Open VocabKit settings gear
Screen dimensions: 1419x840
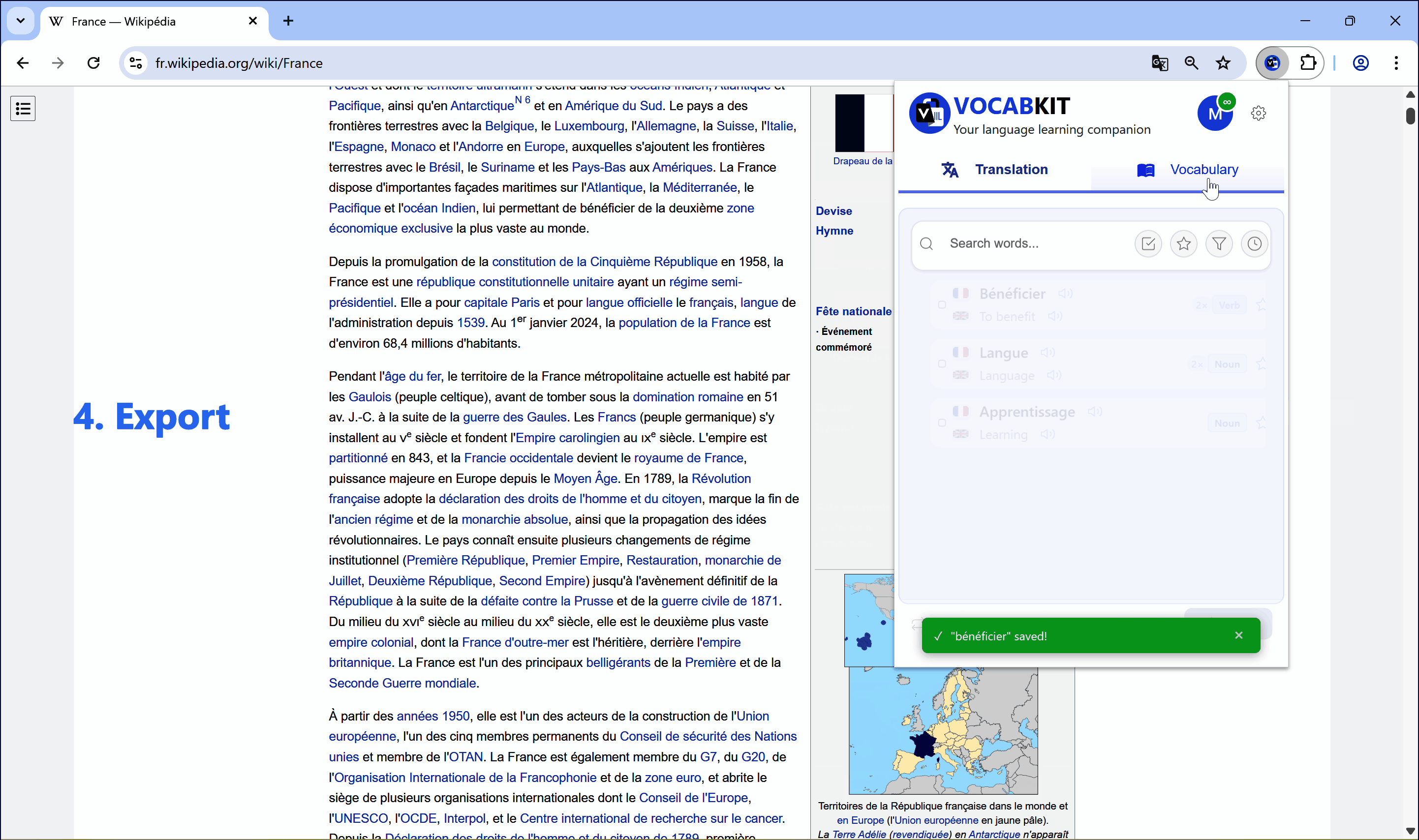(1258, 113)
